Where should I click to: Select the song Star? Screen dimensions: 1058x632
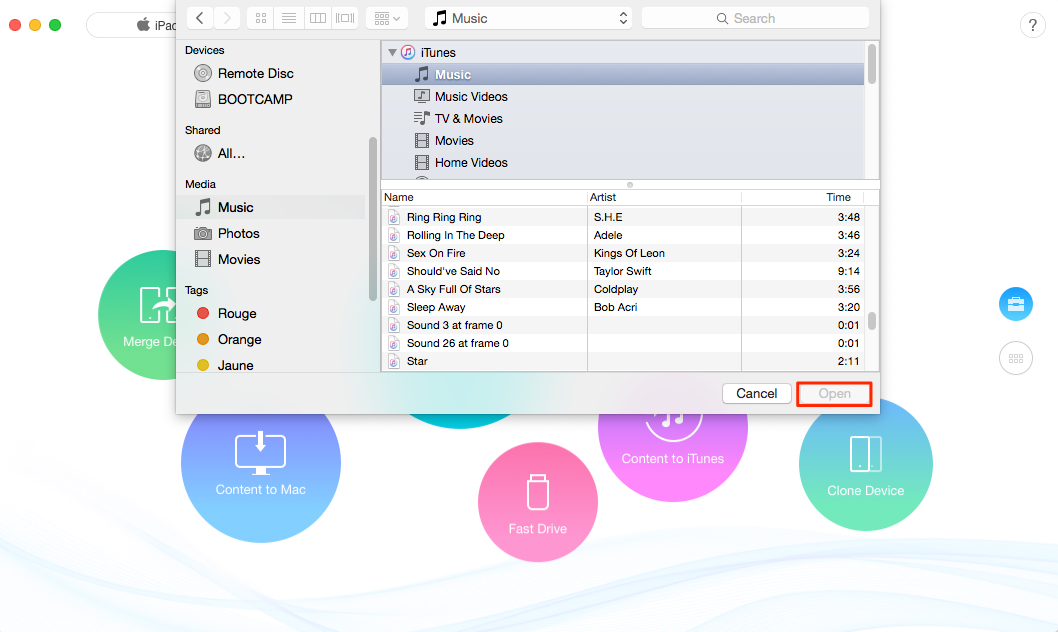[417, 361]
